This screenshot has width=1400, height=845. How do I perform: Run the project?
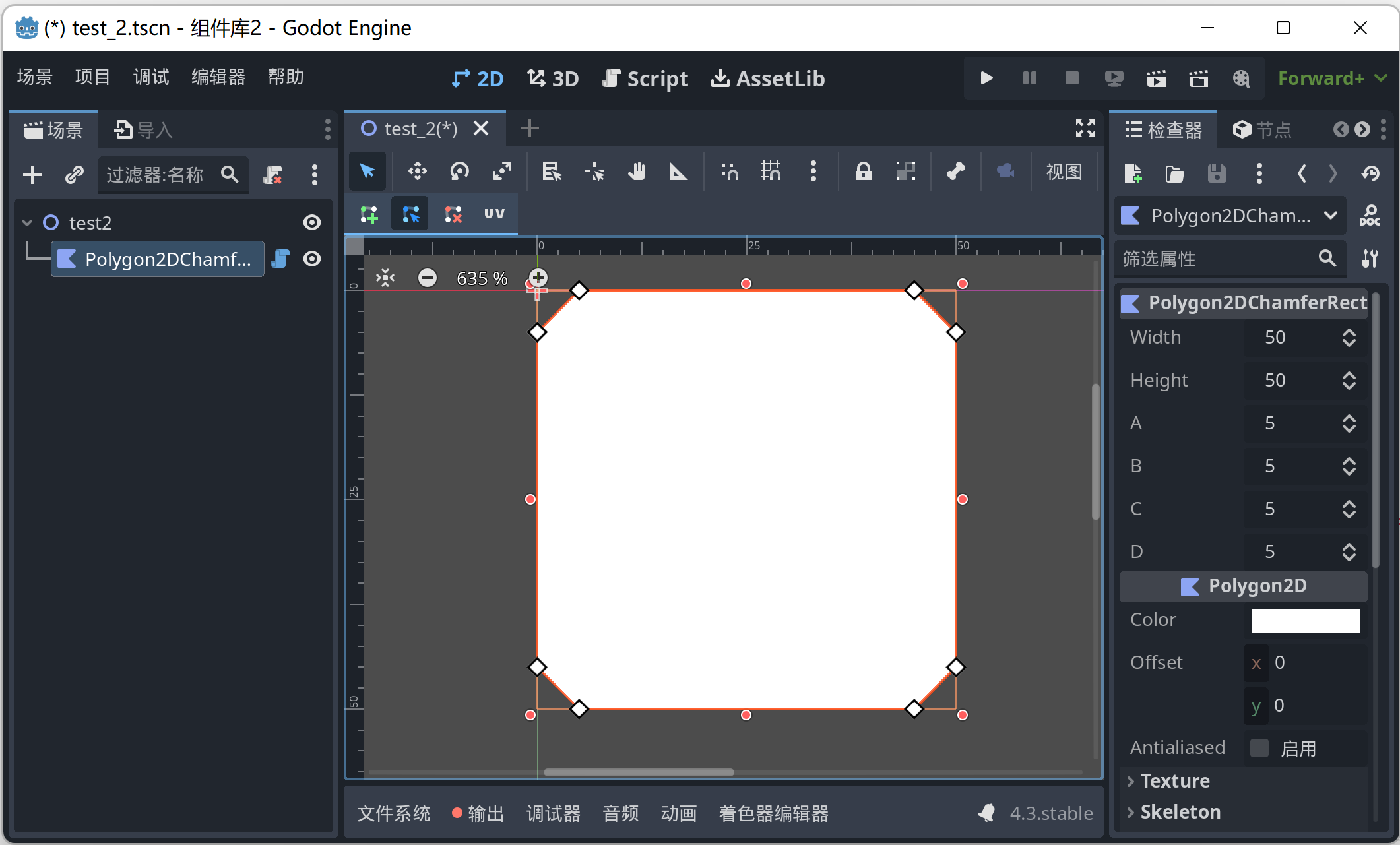pos(986,78)
